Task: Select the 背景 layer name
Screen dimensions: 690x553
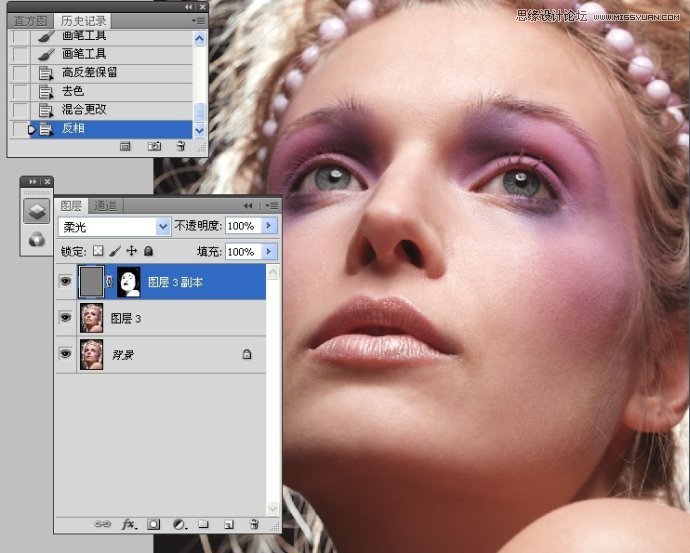Action: (122, 355)
